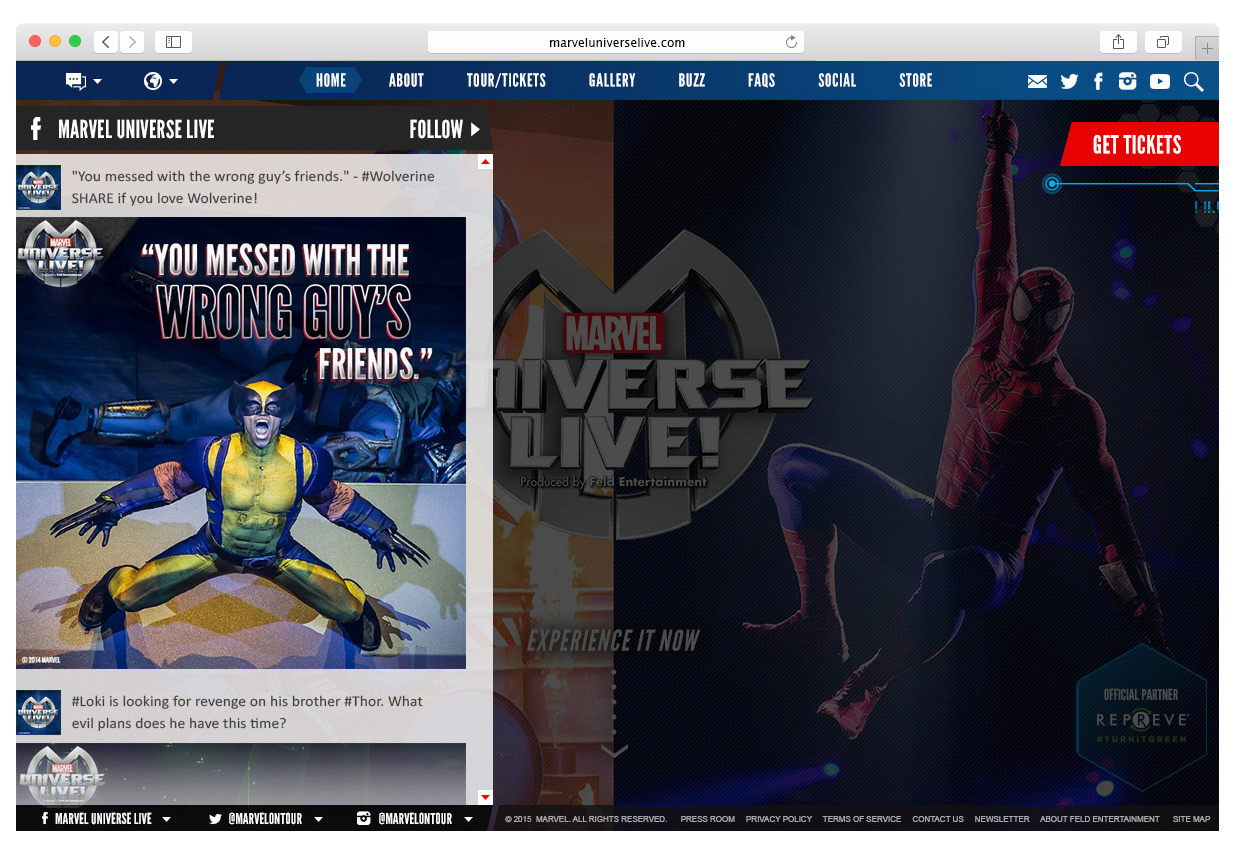This screenshot has width=1241, height=853.
Task: Open the Safari share button
Action: 1118,42
